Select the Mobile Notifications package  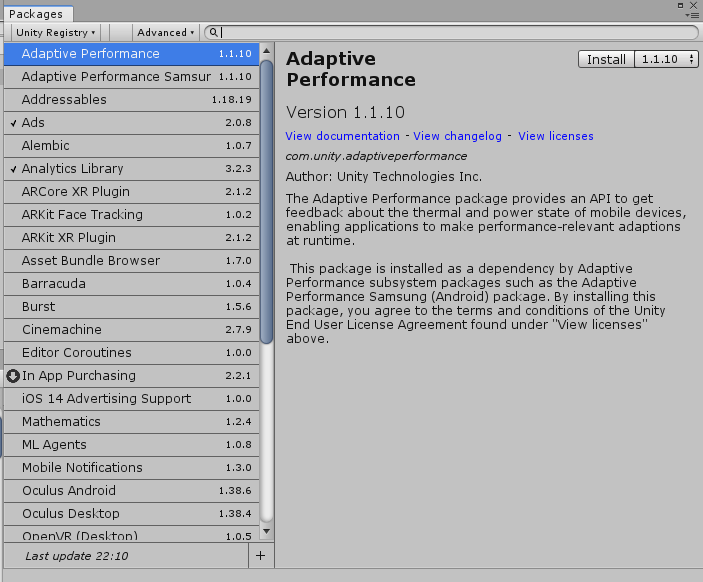tap(131, 468)
